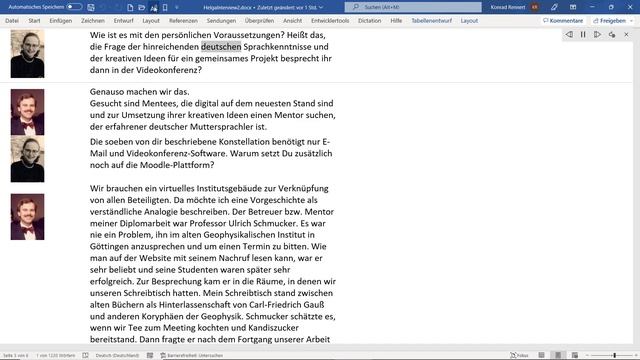
Task: Click the touch/mouse mode phone icon
Action: point(165,7)
